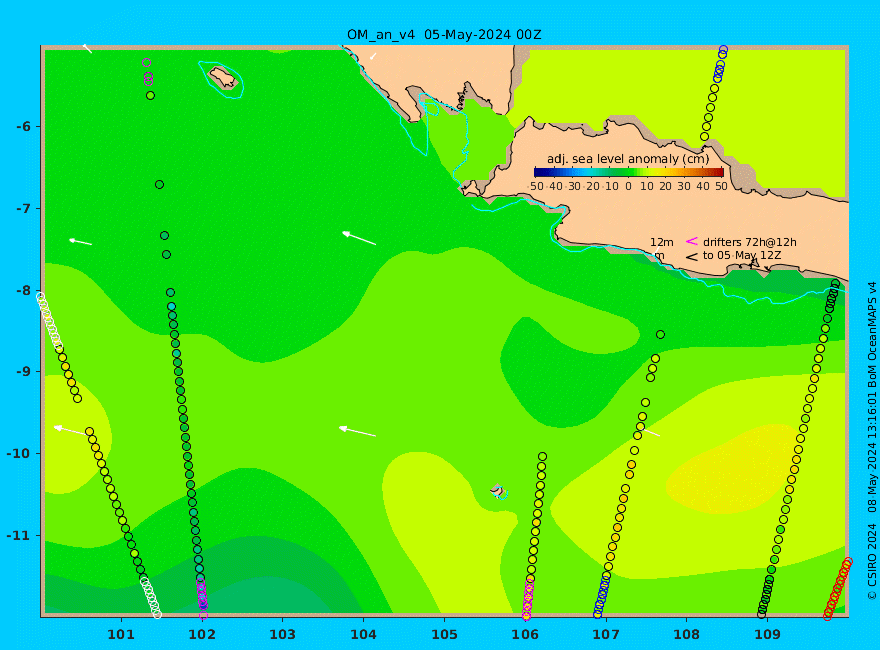Click the black arrow legend marker
The height and width of the screenshot is (650, 880).
692,257
